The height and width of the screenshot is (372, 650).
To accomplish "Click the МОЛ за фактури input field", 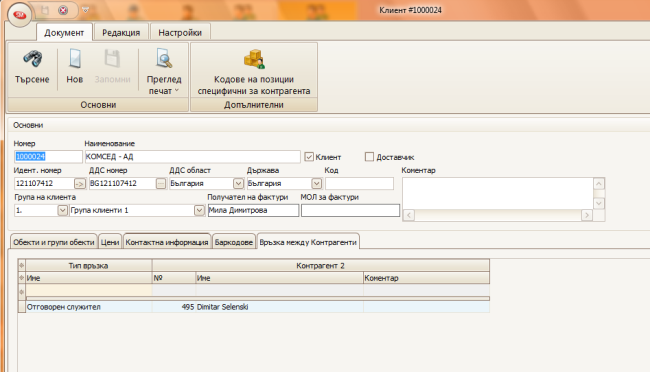I will 350,210.
